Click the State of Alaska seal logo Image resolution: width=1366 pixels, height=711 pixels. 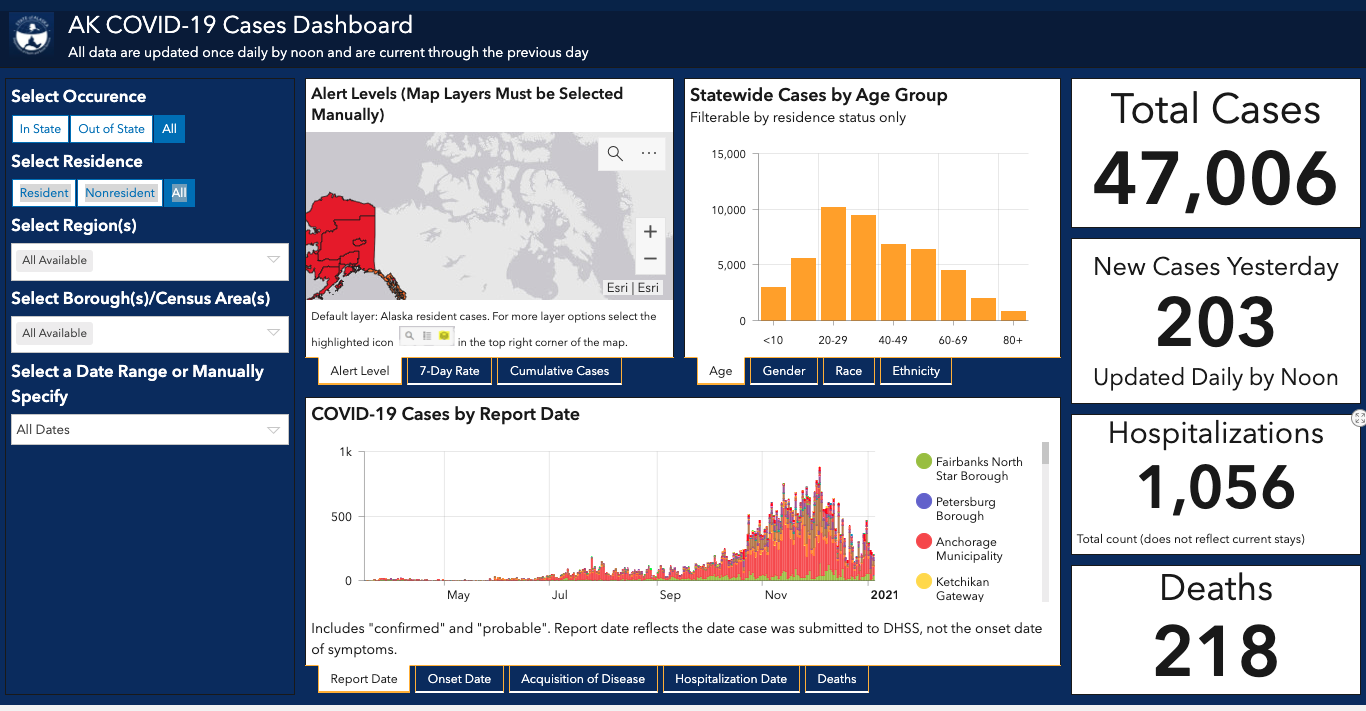pyautogui.click(x=32, y=34)
